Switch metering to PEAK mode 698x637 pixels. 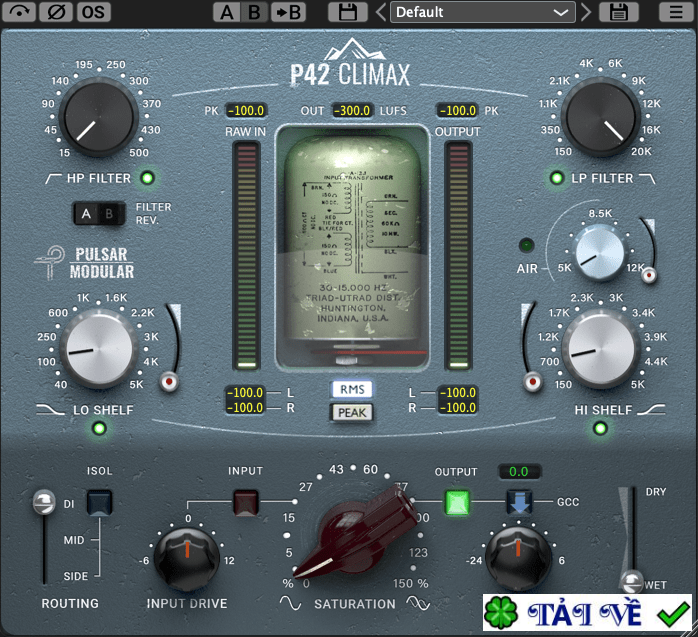click(352, 413)
